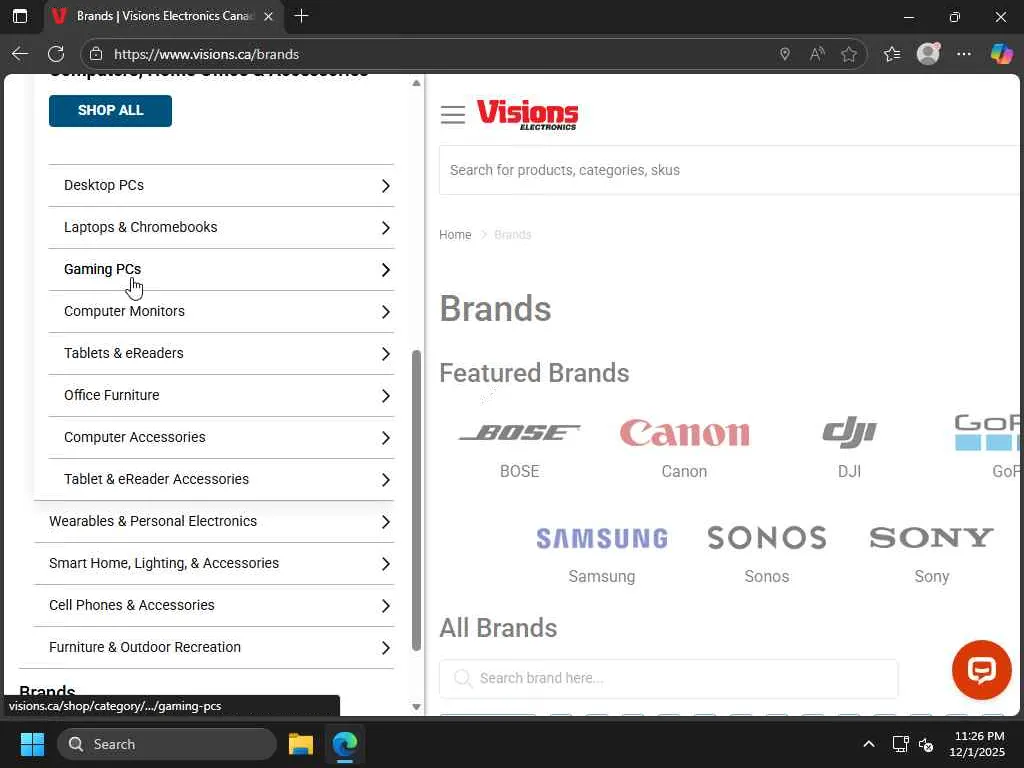Image resolution: width=1024 pixels, height=768 pixels.
Task: Open Furniture & Outdoor Recreation menu item
Action: point(145,647)
